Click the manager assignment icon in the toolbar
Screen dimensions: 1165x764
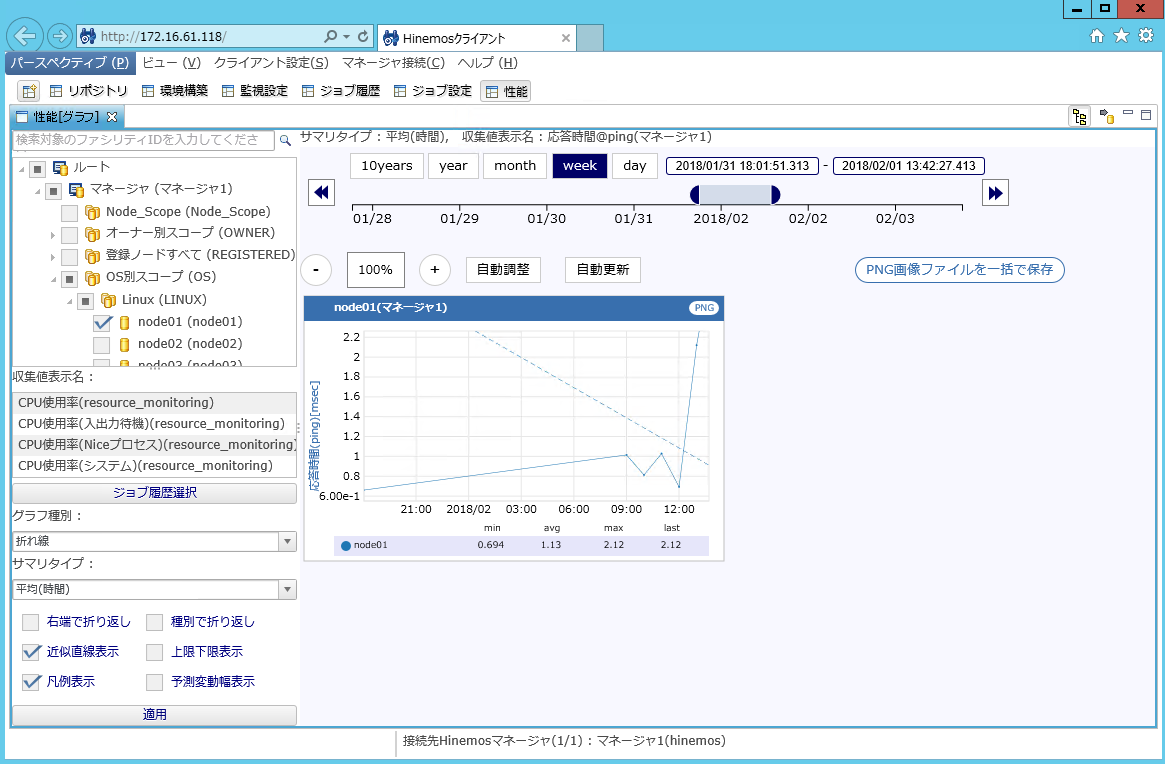tap(1105, 116)
